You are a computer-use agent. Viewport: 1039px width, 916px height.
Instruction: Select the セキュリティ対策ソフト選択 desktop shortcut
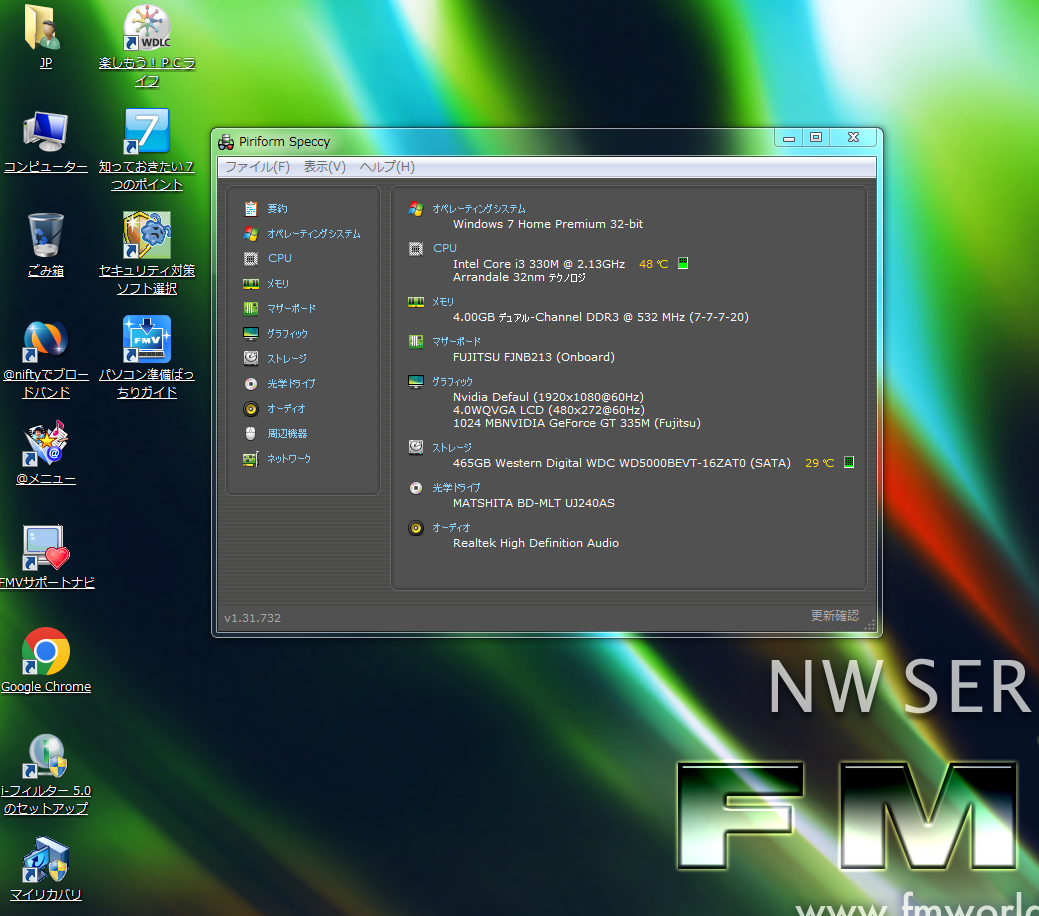(x=146, y=253)
